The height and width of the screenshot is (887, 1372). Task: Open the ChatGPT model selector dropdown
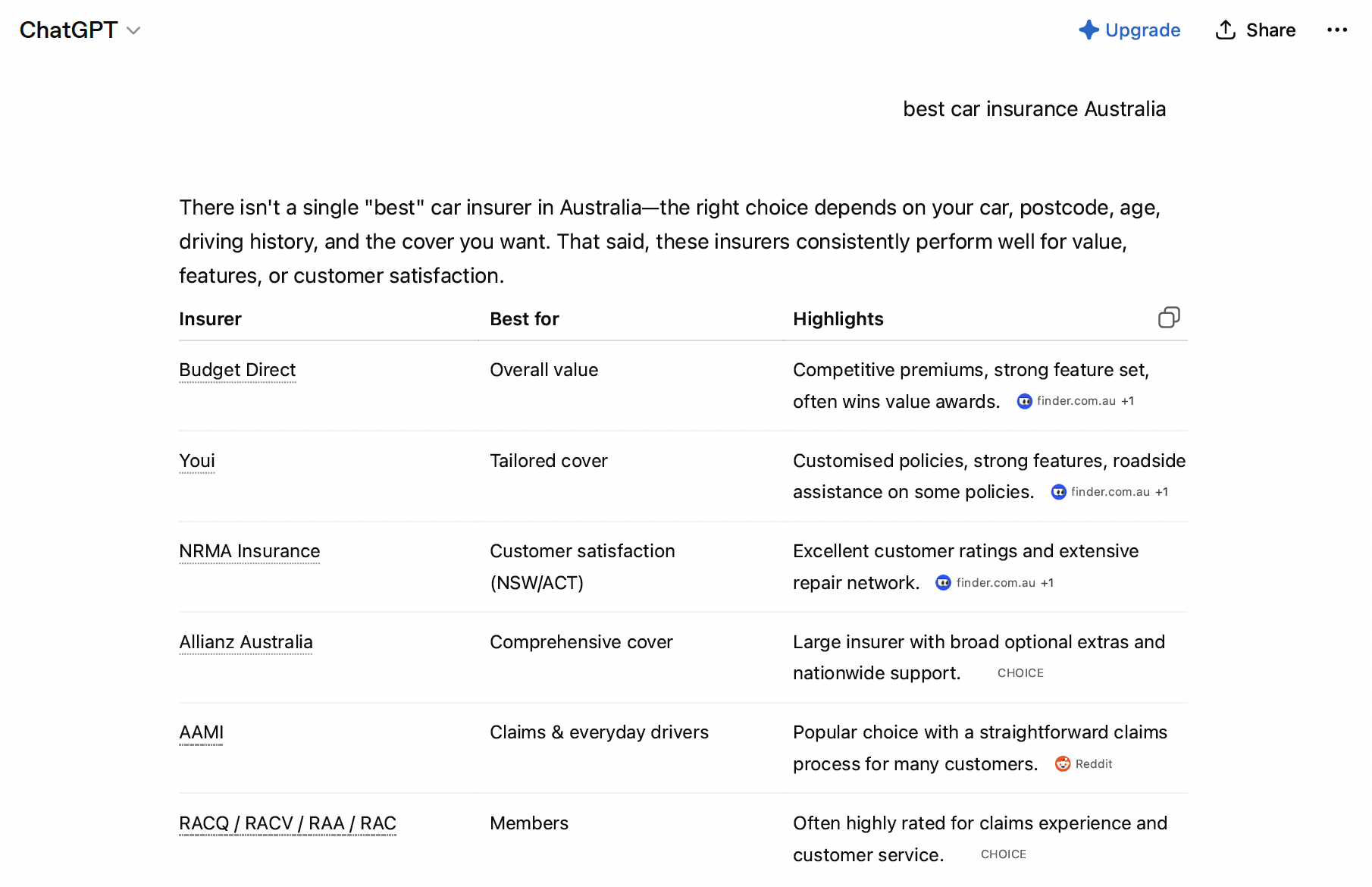pos(80,30)
